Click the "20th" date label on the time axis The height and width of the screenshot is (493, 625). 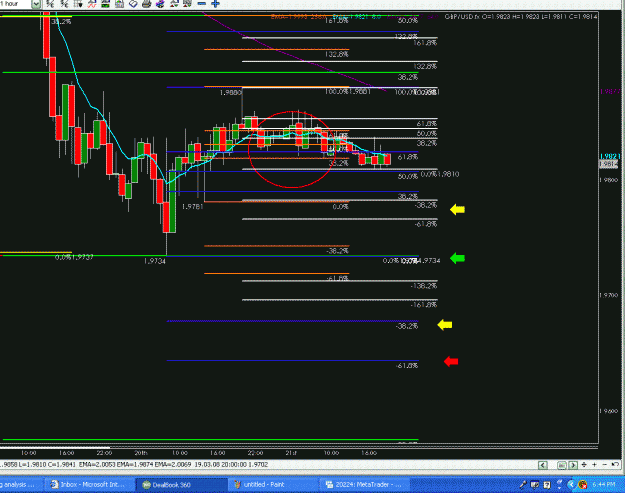141,453
